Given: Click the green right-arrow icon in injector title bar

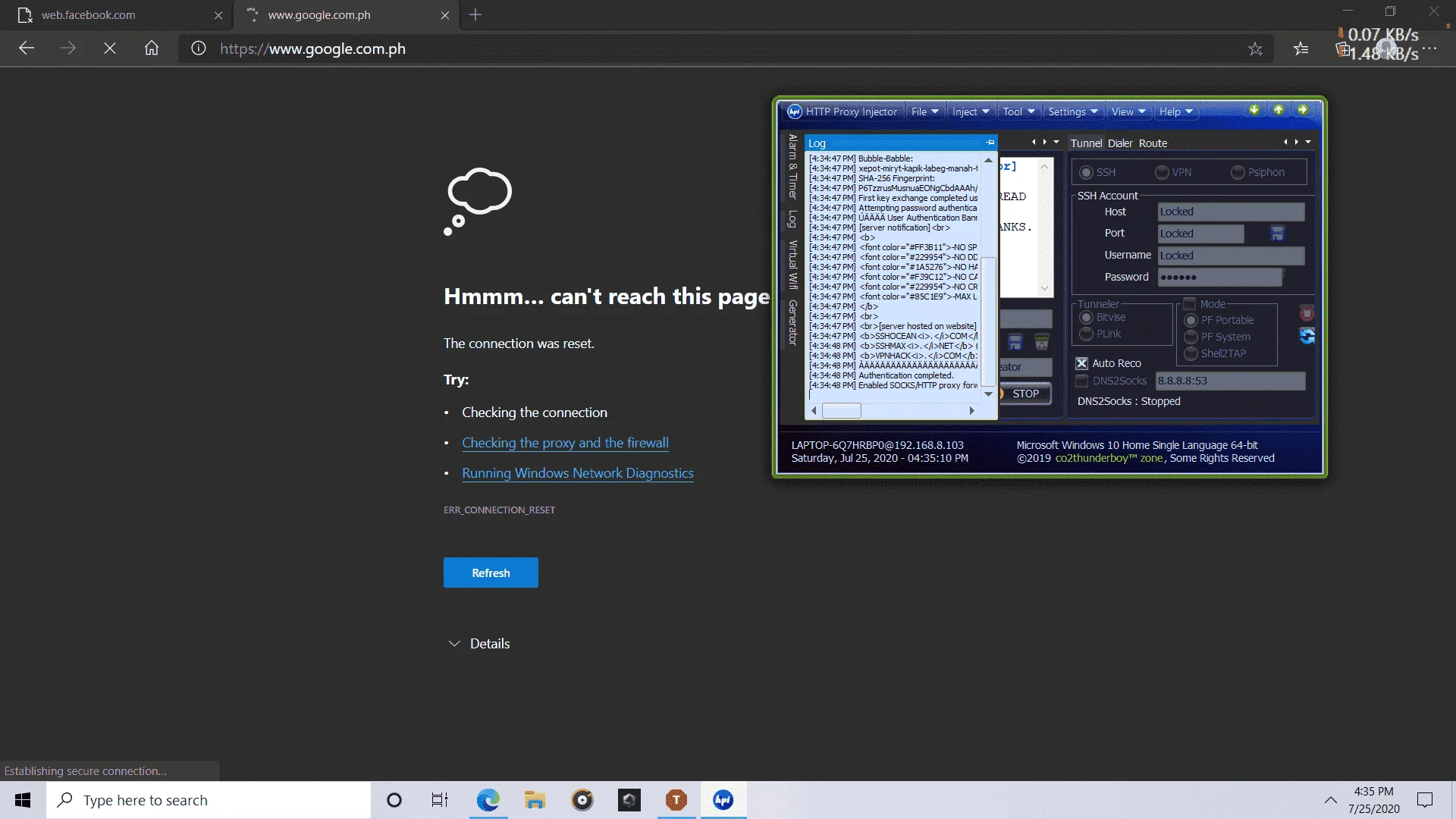Looking at the screenshot, I should click(x=1303, y=110).
